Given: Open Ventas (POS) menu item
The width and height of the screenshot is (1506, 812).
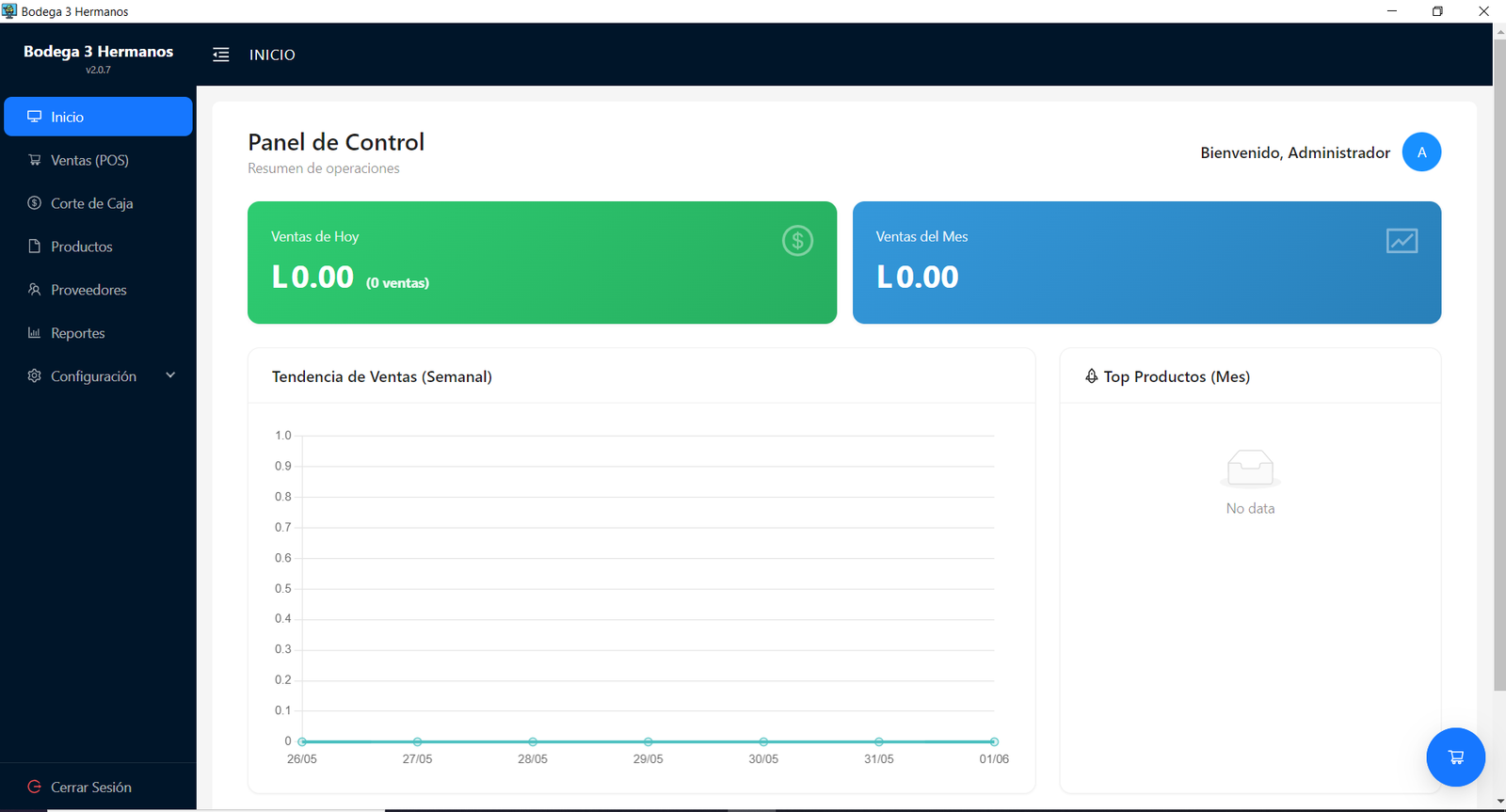Looking at the screenshot, I should (98, 160).
